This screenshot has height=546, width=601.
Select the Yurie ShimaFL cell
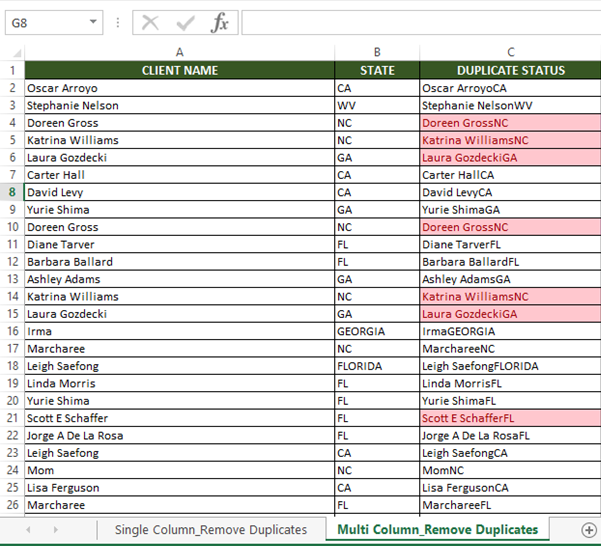click(511, 401)
